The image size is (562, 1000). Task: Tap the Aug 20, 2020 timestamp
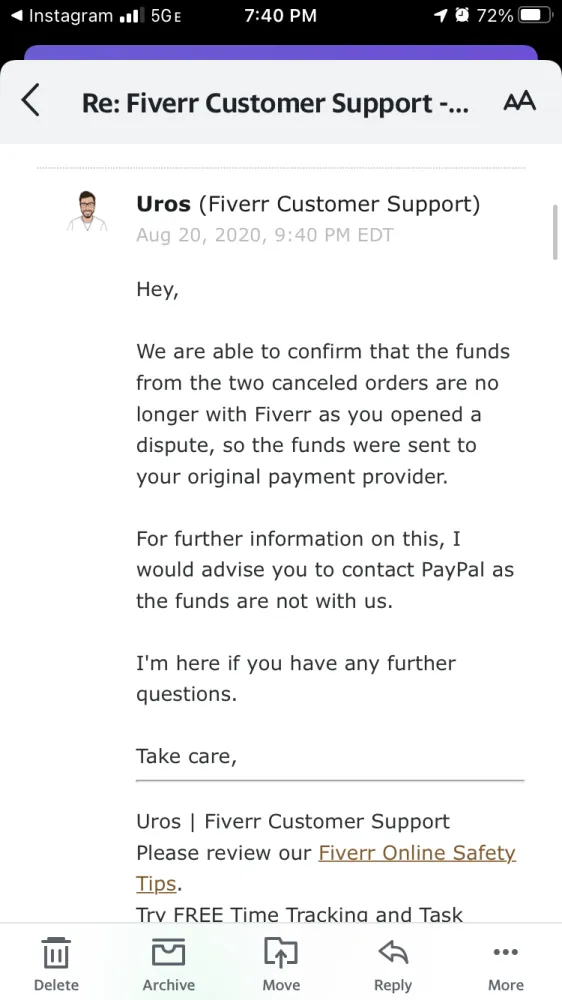265,235
